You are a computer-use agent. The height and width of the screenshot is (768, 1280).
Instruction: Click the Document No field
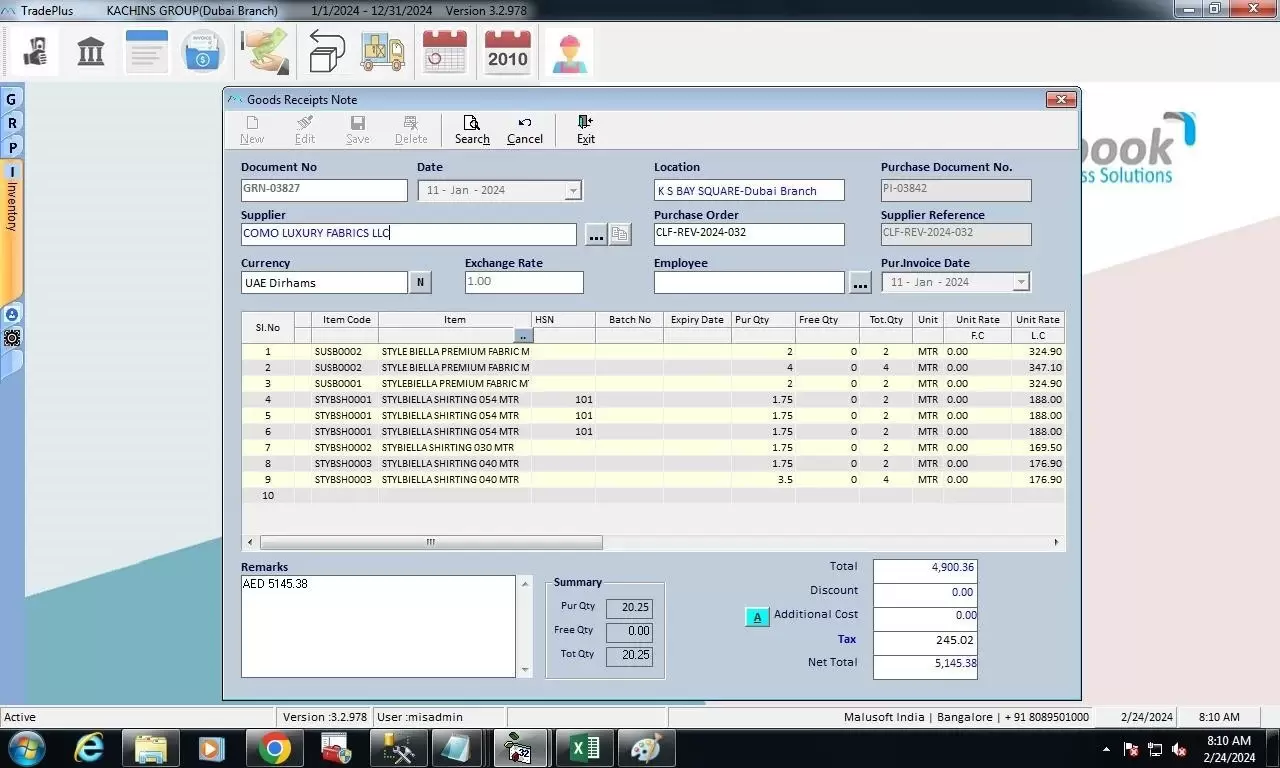click(324, 190)
